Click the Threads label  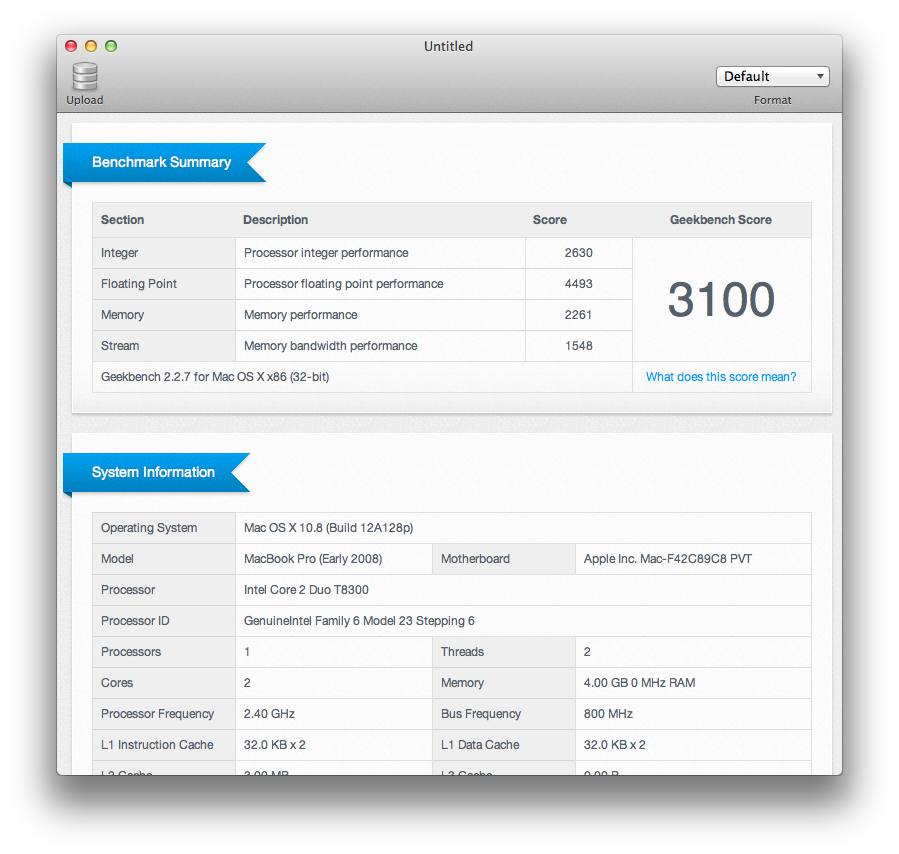pyautogui.click(x=462, y=652)
